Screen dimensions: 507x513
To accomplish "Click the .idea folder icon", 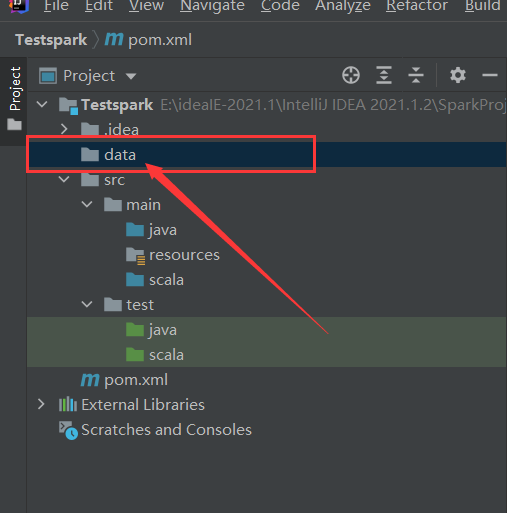I will (90, 129).
